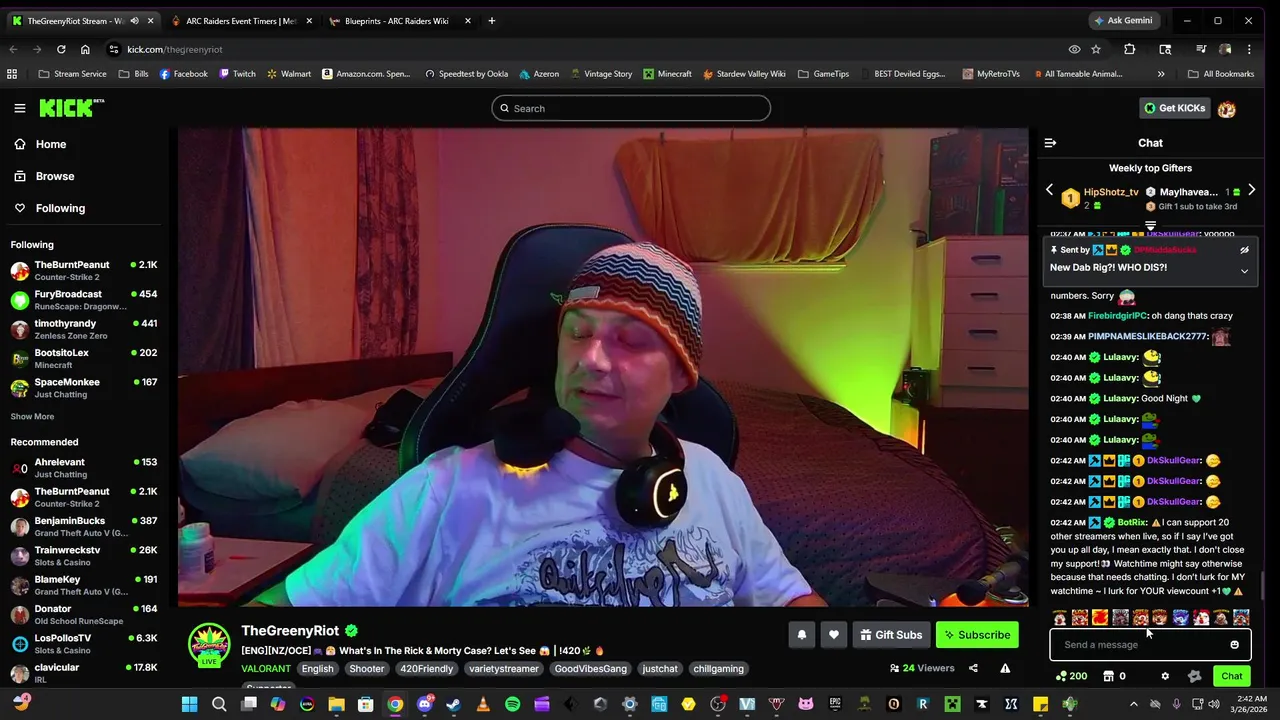Open the emoji picker in chat
The height and width of the screenshot is (720, 1280).
coord(1234,645)
